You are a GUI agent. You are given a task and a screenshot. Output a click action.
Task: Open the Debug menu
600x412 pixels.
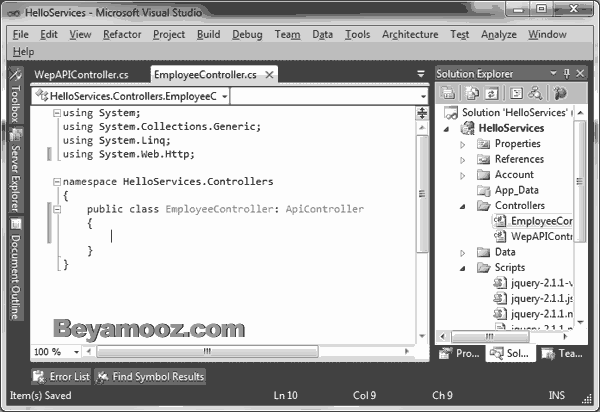click(247, 34)
